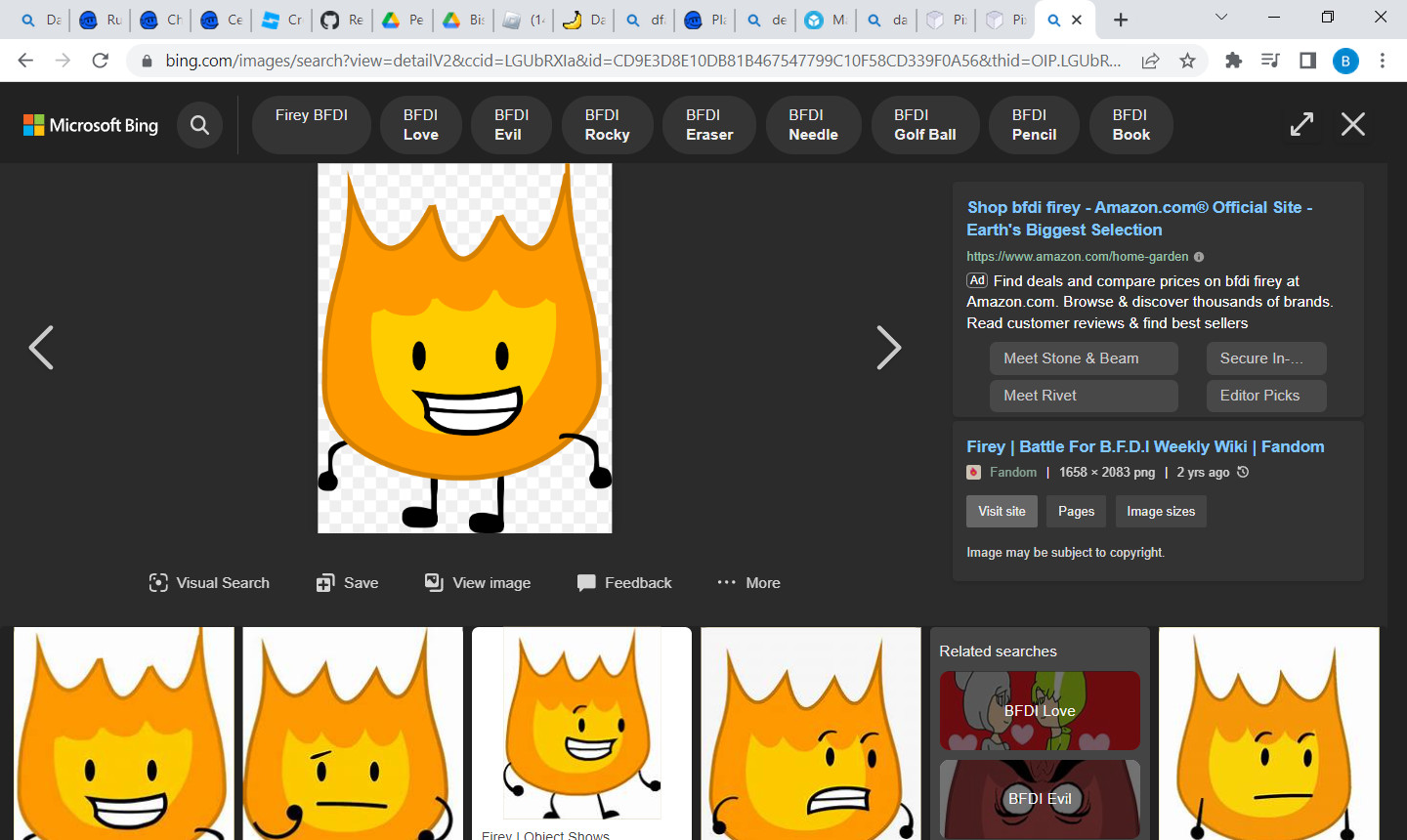This screenshot has height=840, width=1407.
Task: Select the BFDI Book suggestion chip
Action: (x=1131, y=125)
